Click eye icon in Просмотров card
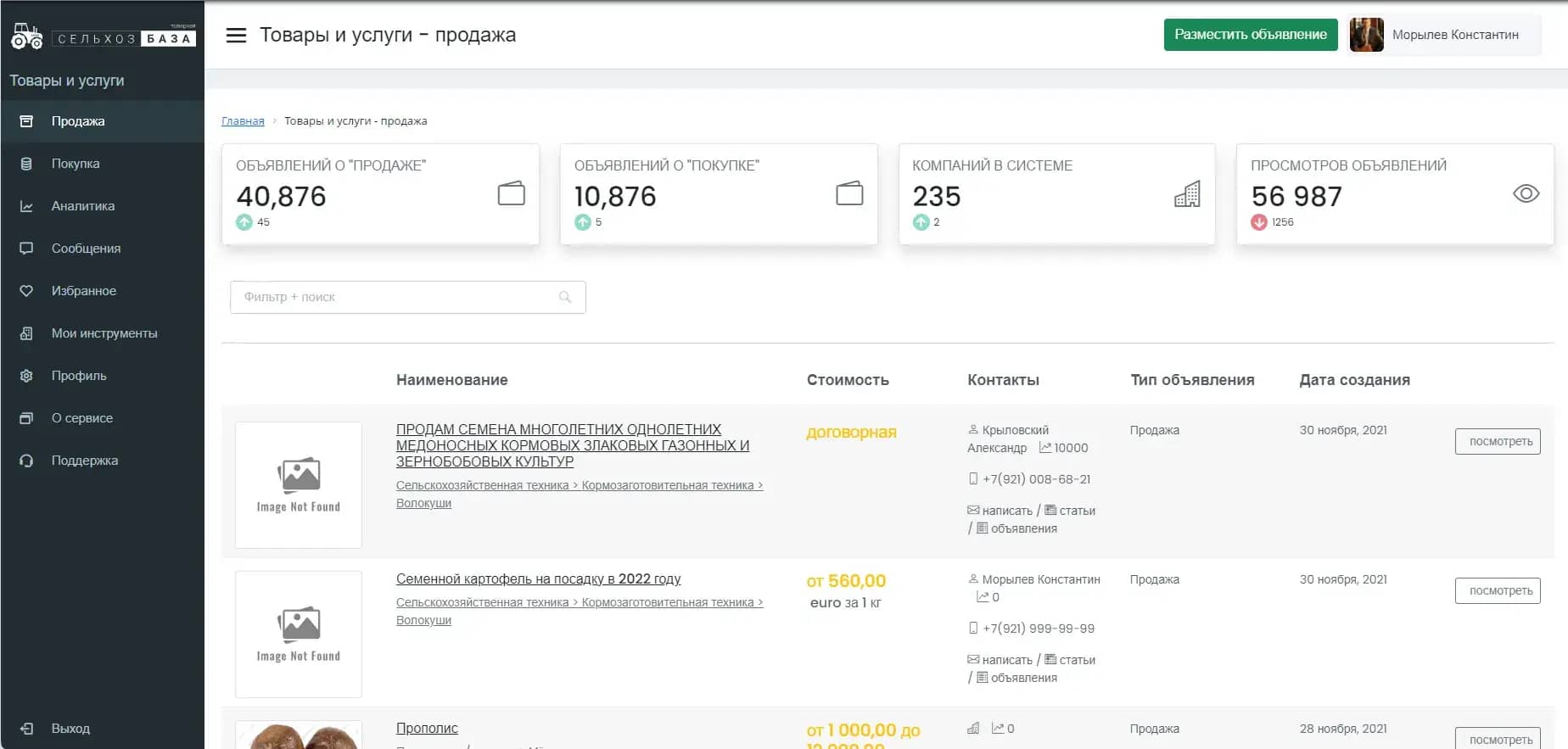This screenshot has width=1568, height=749. (1526, 193)
